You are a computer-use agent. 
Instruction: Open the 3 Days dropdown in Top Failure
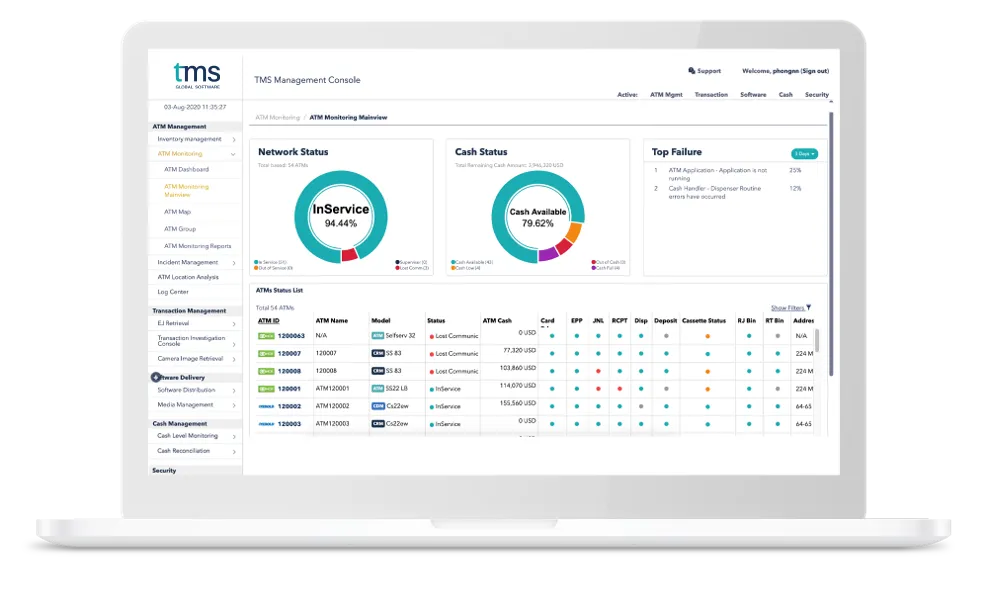pos(802,153)
